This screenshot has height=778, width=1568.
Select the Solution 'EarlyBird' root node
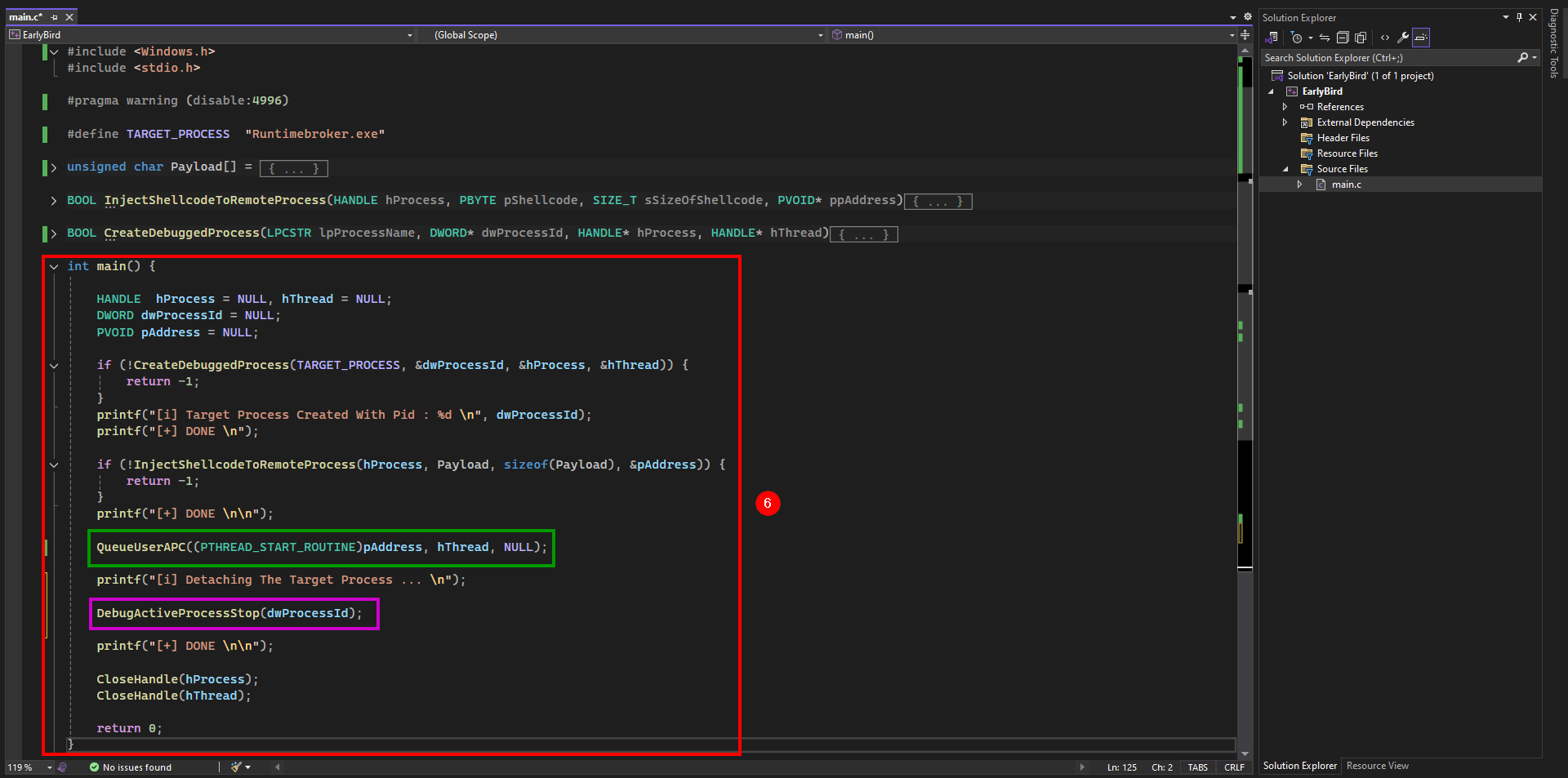1360,76
